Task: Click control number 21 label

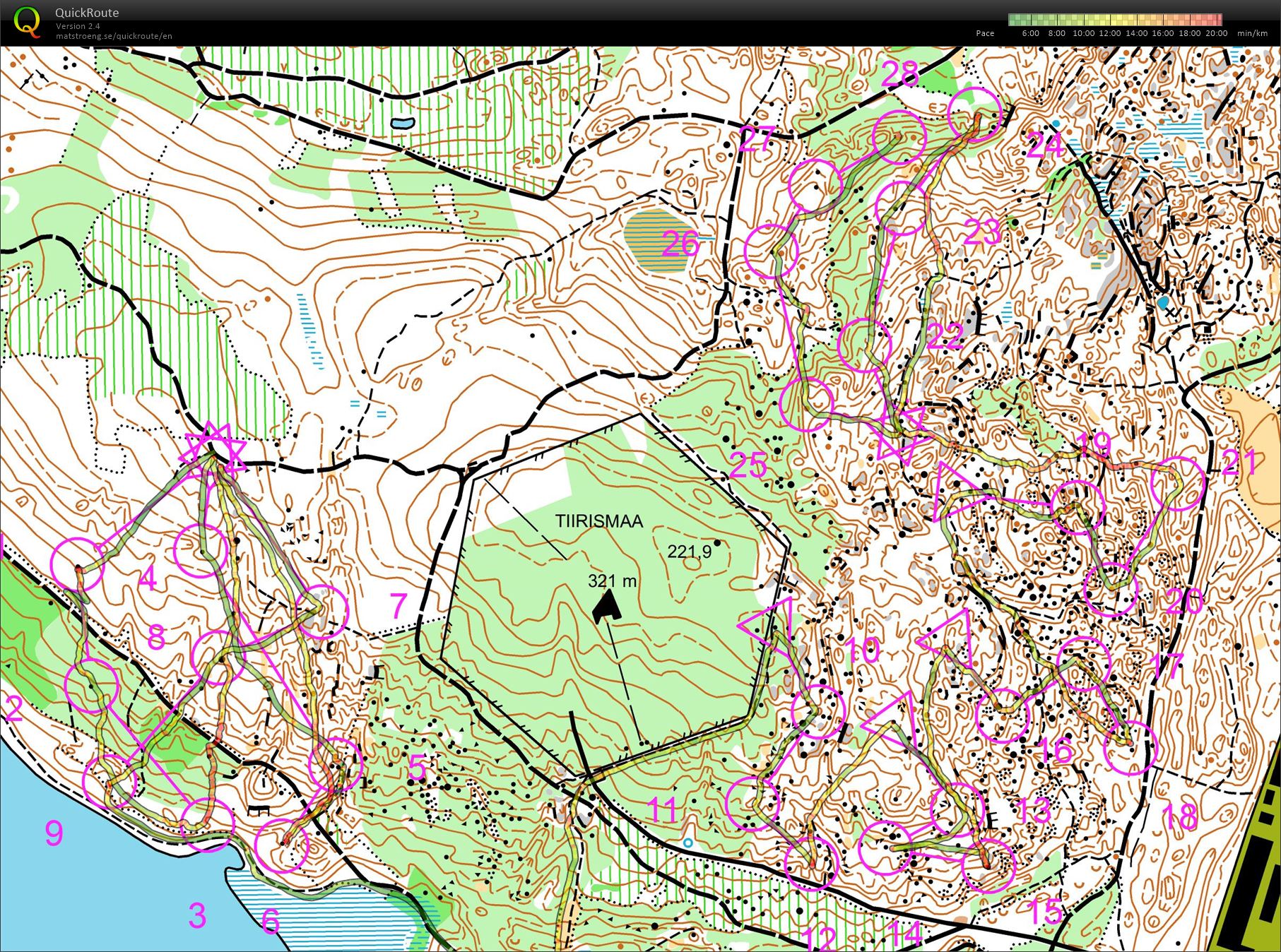Action: coord(1241,463)
